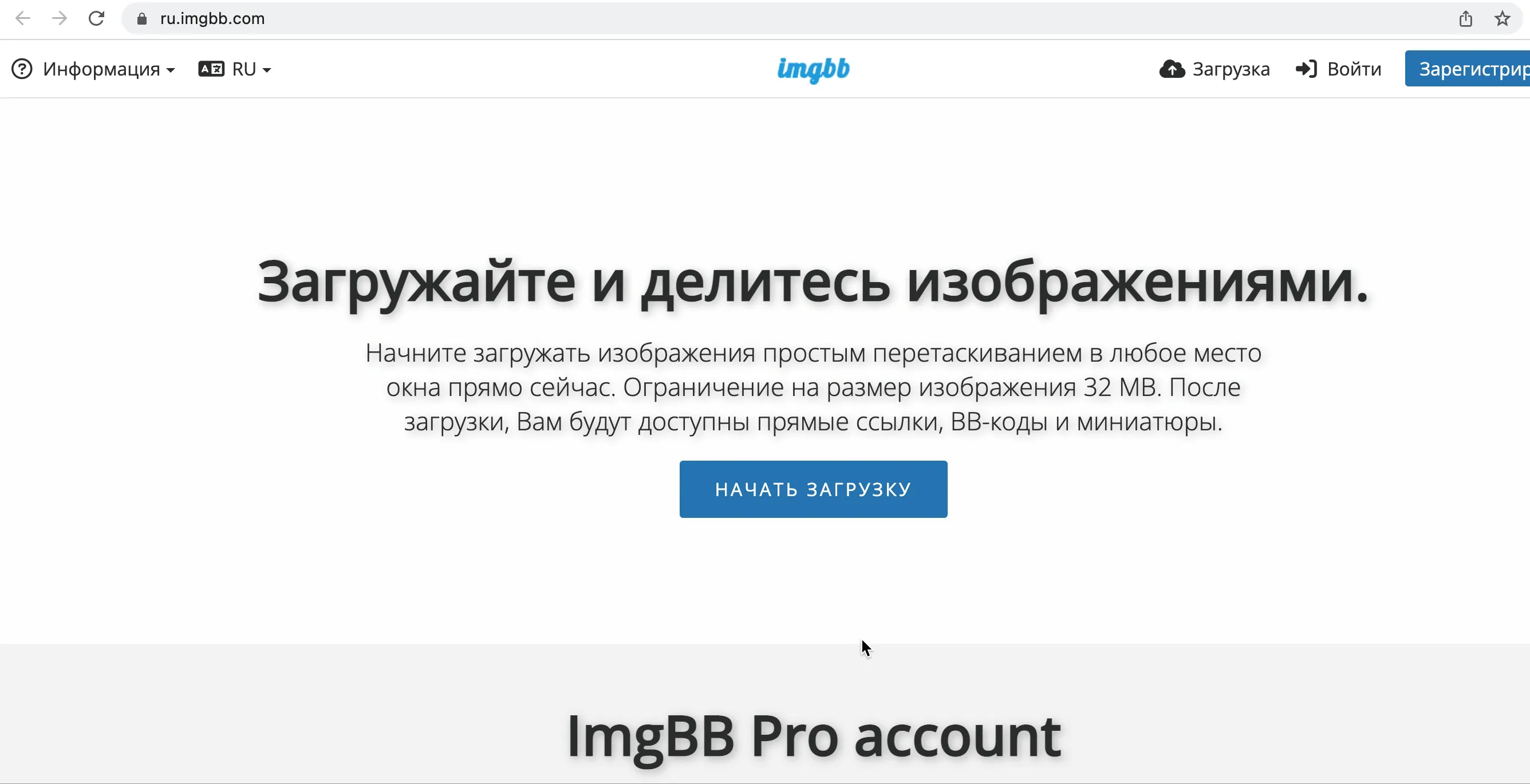Click the browser back arrow
The image size is (1530, 784).
22,18
